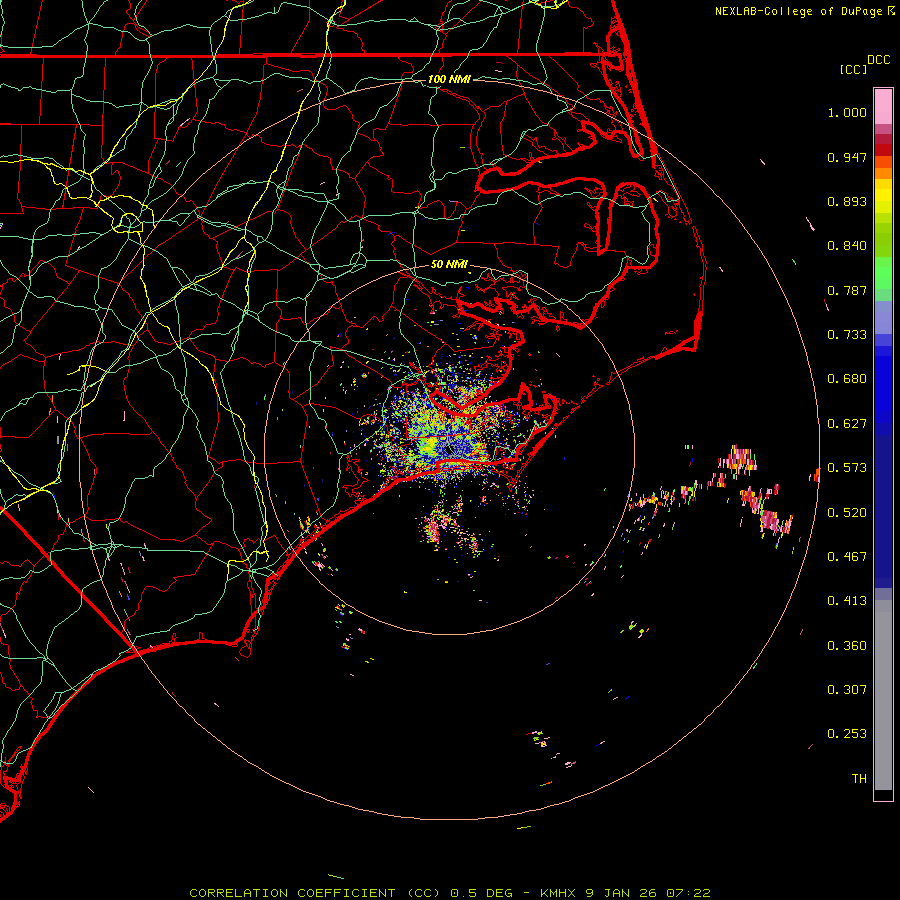Viewport: 900px width, 900px height.
Task: Click the DCC product label
Action: point(879,60)
